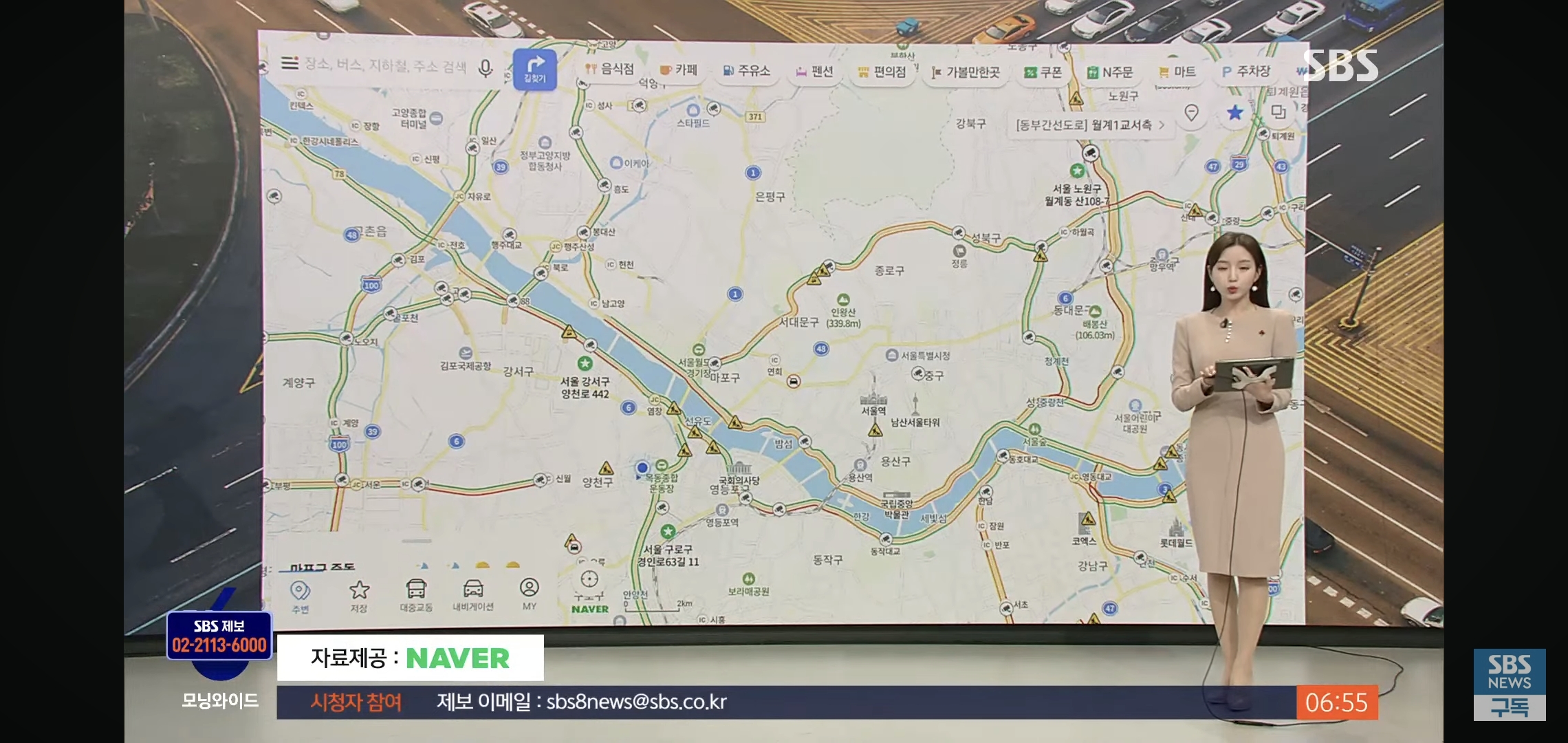The height and width of the screenshot is (743, 1568).
Task: Click the 종로구 district label
Action: point(889,271)
